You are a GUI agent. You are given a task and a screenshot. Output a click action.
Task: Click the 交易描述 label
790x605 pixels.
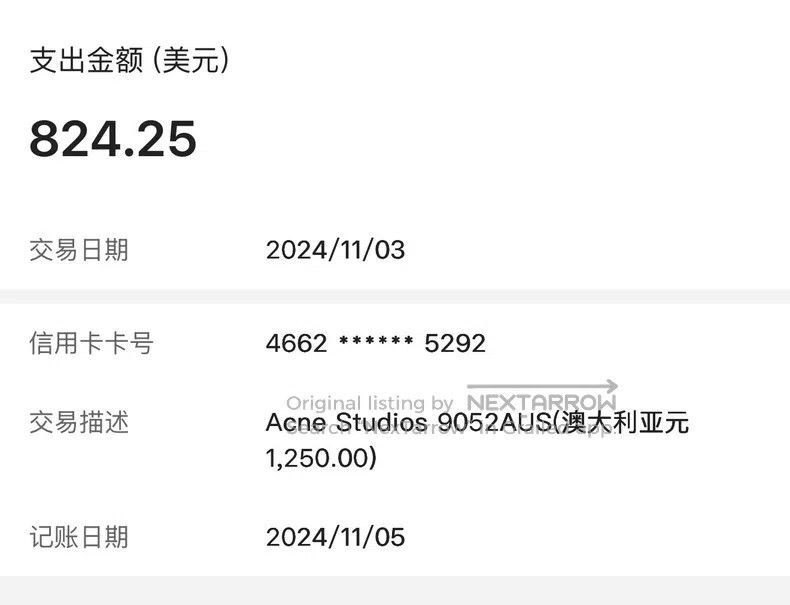coord(79,422)
